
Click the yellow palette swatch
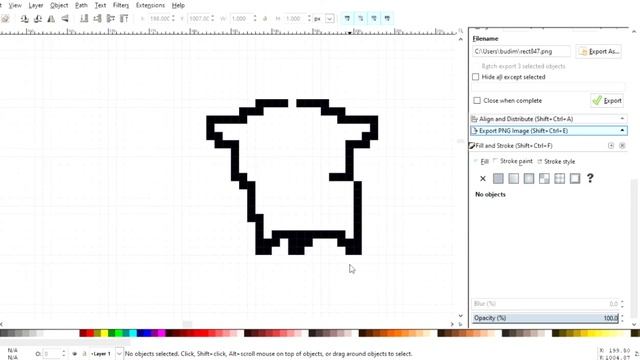point(104,333)
